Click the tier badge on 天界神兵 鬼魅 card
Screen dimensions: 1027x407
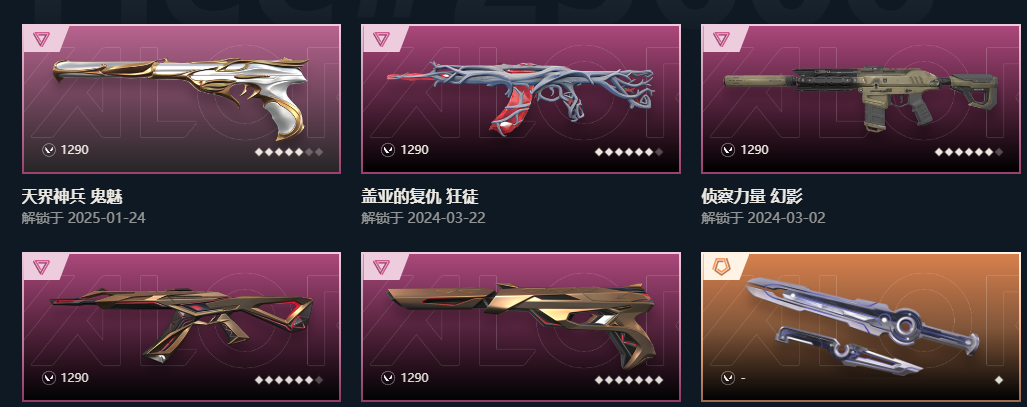click(41, 39)
